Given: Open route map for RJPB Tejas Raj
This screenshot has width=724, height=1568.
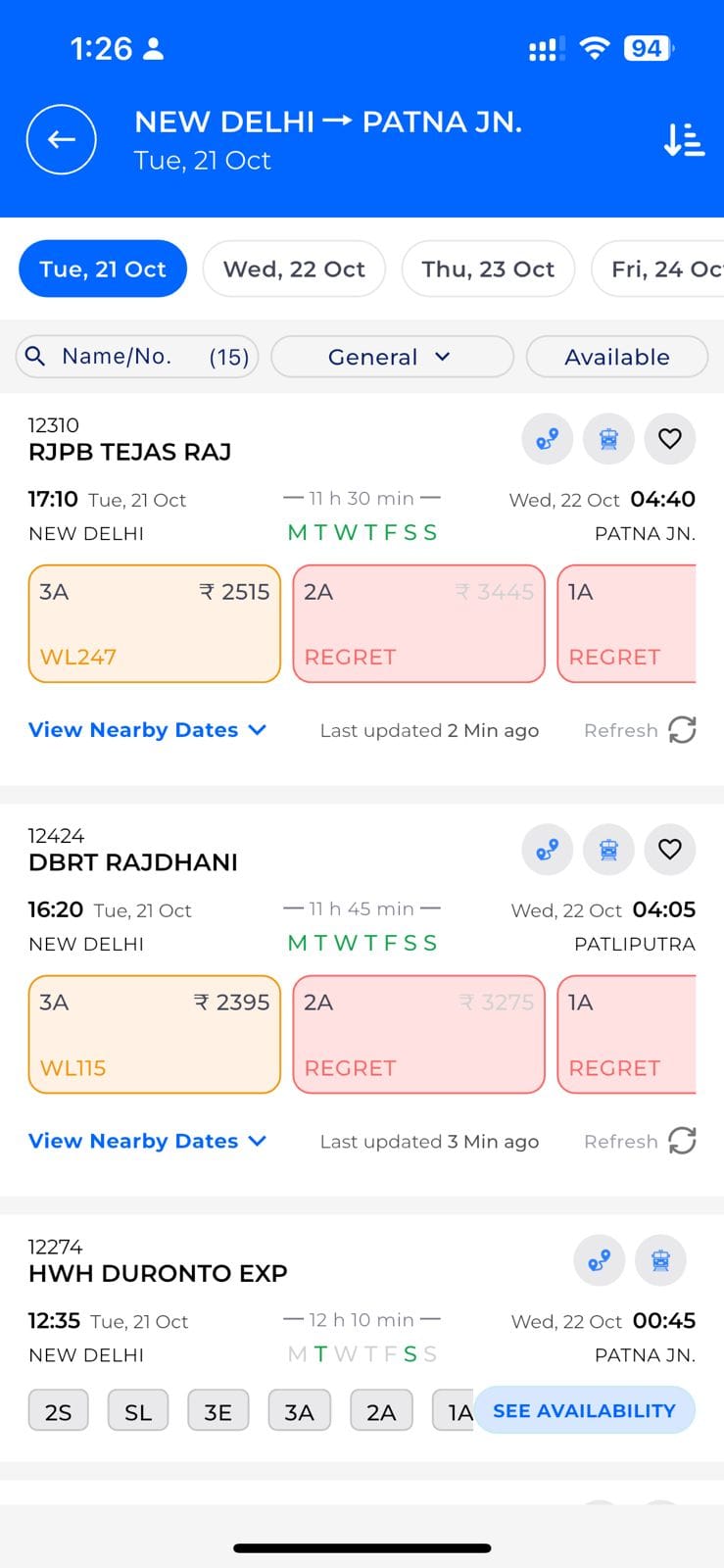Looking at the screenshot, I should [x=547, y=438].
